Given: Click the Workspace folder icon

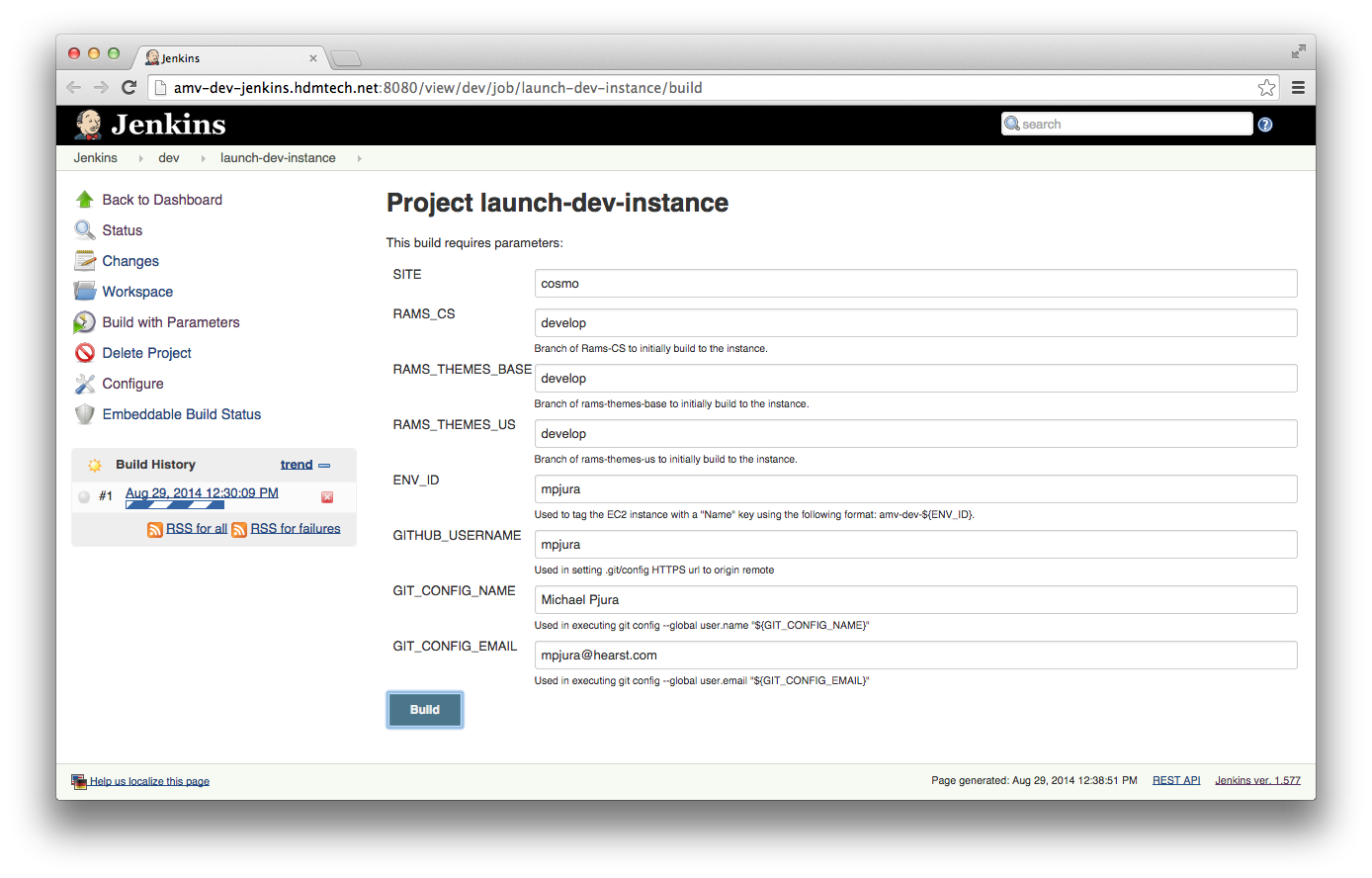Looking at the screenshot, I should point(85,292).
